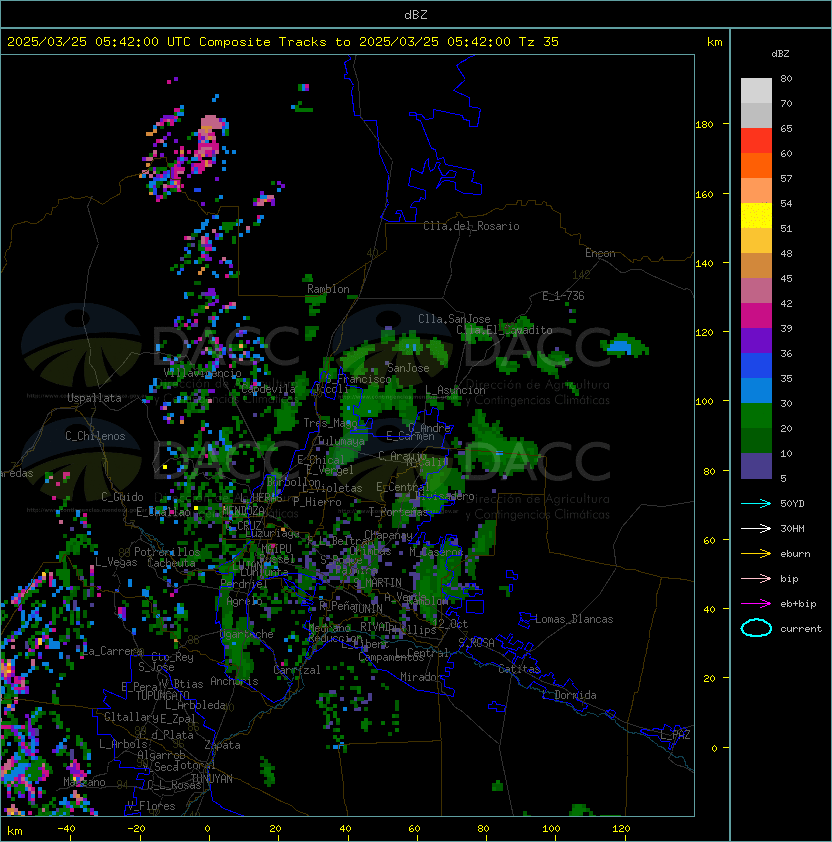Click the 120 tick on horizontal axis

(x=621, y=829)
